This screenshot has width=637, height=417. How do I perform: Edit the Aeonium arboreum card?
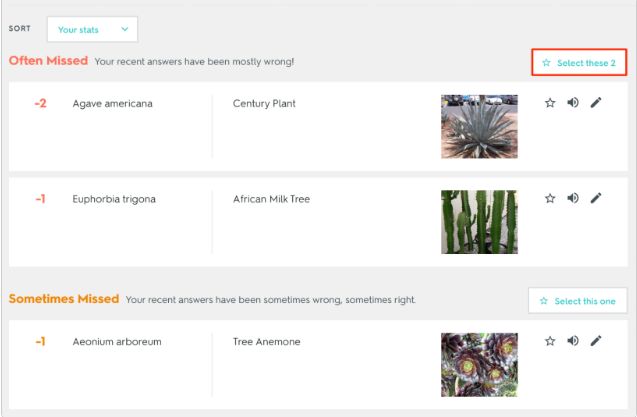tap(596, 341)
